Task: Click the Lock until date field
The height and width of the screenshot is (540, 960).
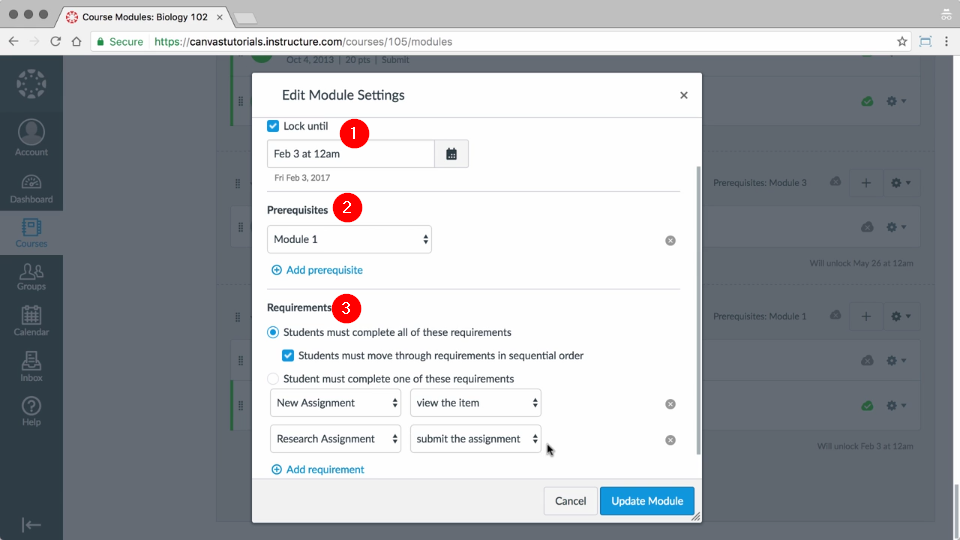Action: (x=350, y=154)
